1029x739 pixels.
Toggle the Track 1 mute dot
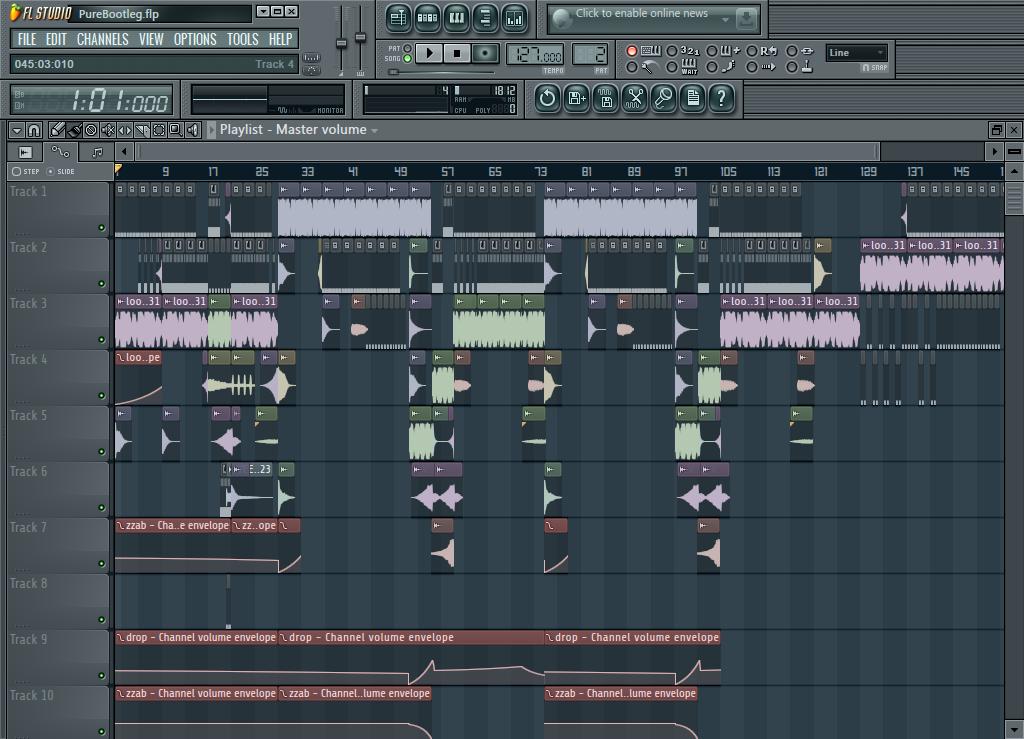coord(101,228)
